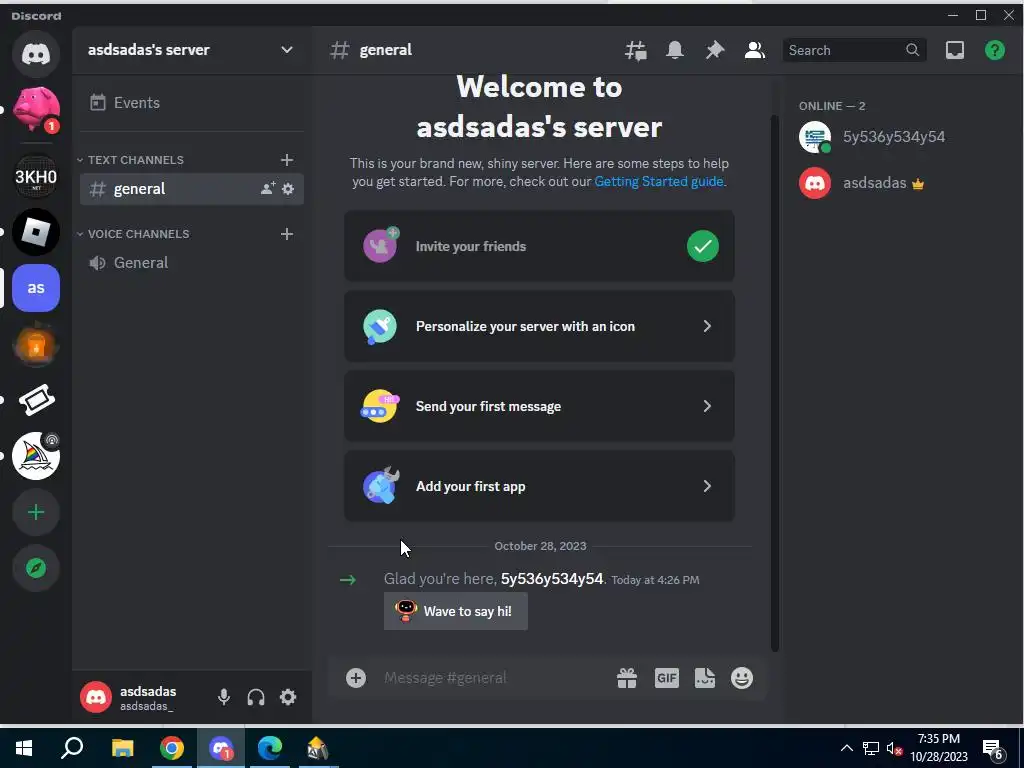Show hidden system tray icons
Image resolution: width=1024 pixels, height=768 pixels.
point(846,748)
